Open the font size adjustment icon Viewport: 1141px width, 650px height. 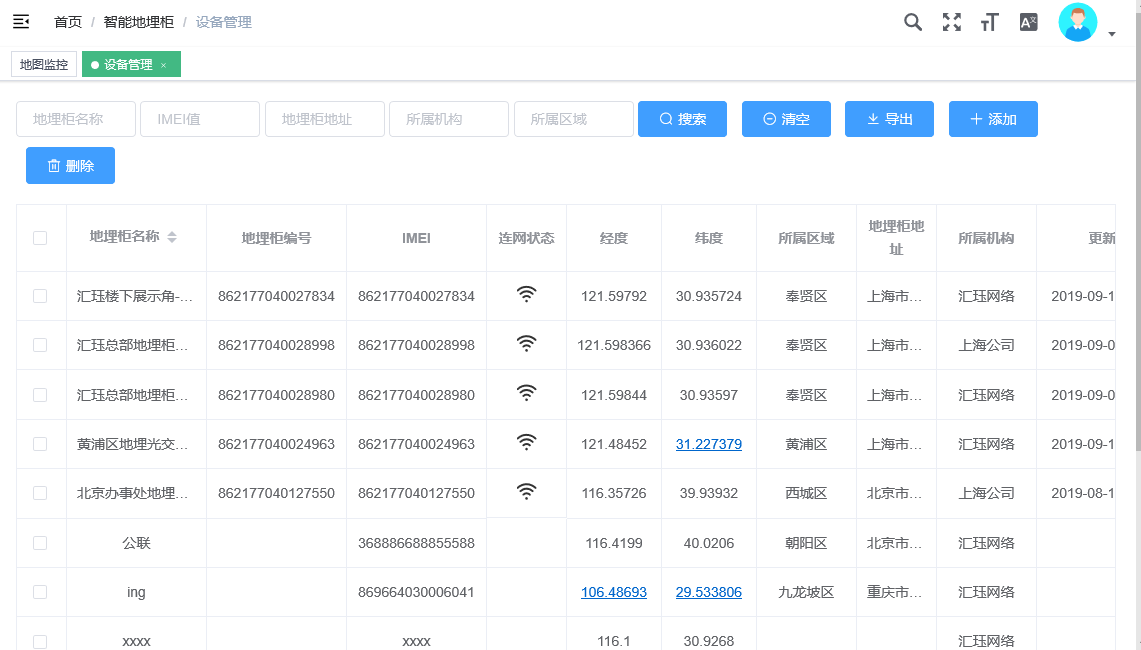click(x=989, y=22)
